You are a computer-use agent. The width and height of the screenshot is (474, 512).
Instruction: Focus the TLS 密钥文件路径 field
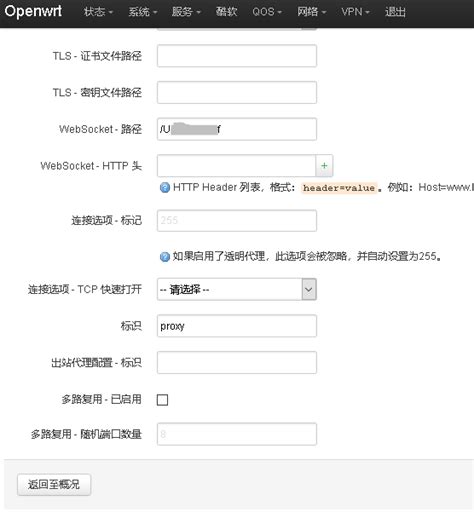(x=237, y=92)
